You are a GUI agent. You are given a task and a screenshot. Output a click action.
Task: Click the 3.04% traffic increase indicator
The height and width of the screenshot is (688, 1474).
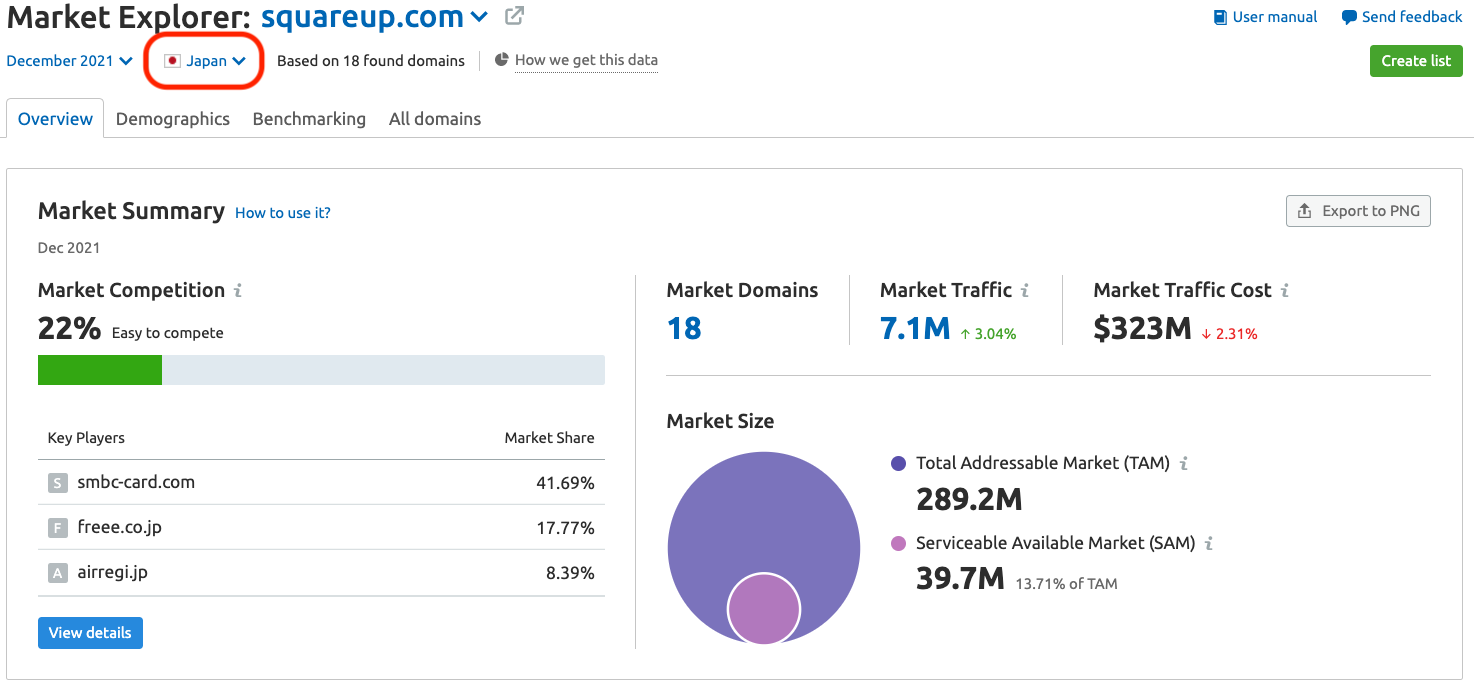tap(988, 334)
